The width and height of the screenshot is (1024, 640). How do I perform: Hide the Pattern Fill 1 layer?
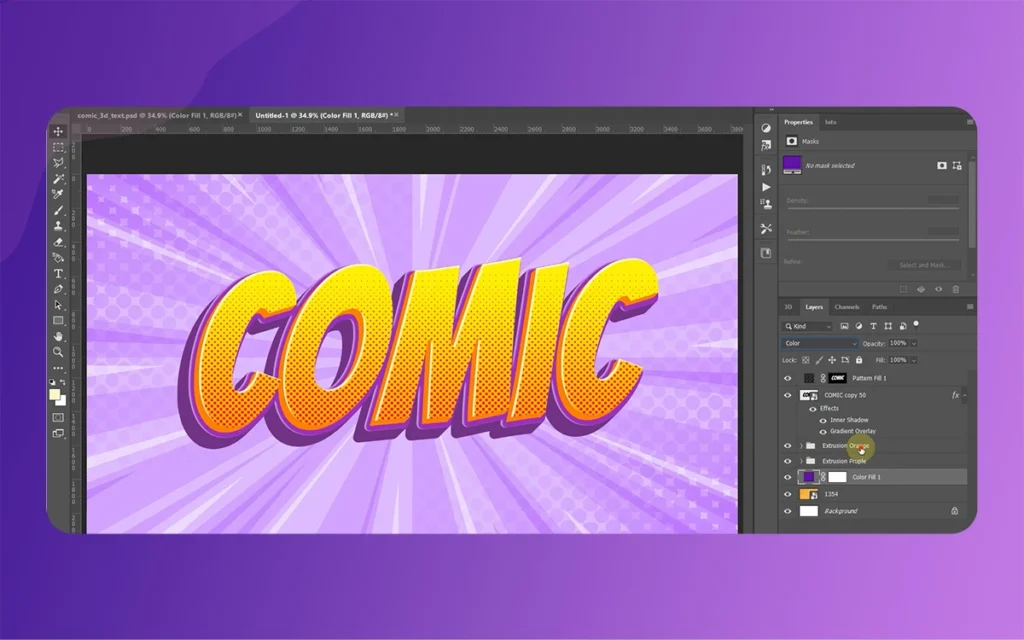point(788,378)
